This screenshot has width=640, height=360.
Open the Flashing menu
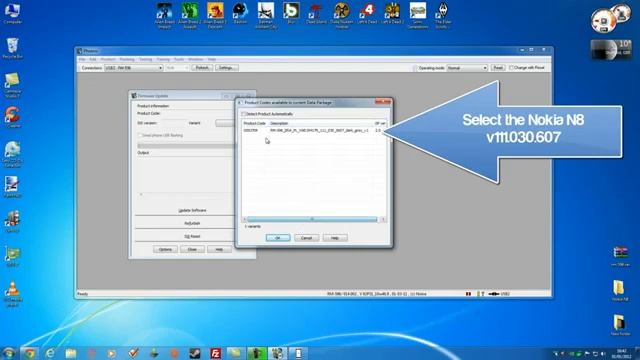tap(127, 60)
